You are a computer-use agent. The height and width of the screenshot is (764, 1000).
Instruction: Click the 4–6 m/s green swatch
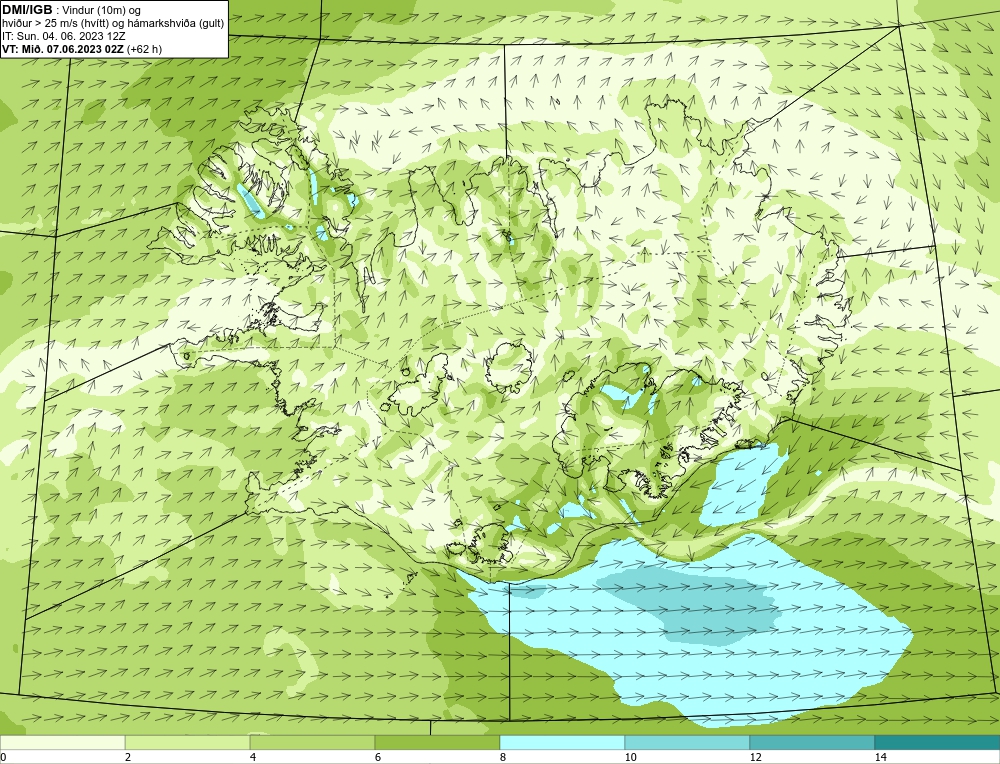pos(312,743)
